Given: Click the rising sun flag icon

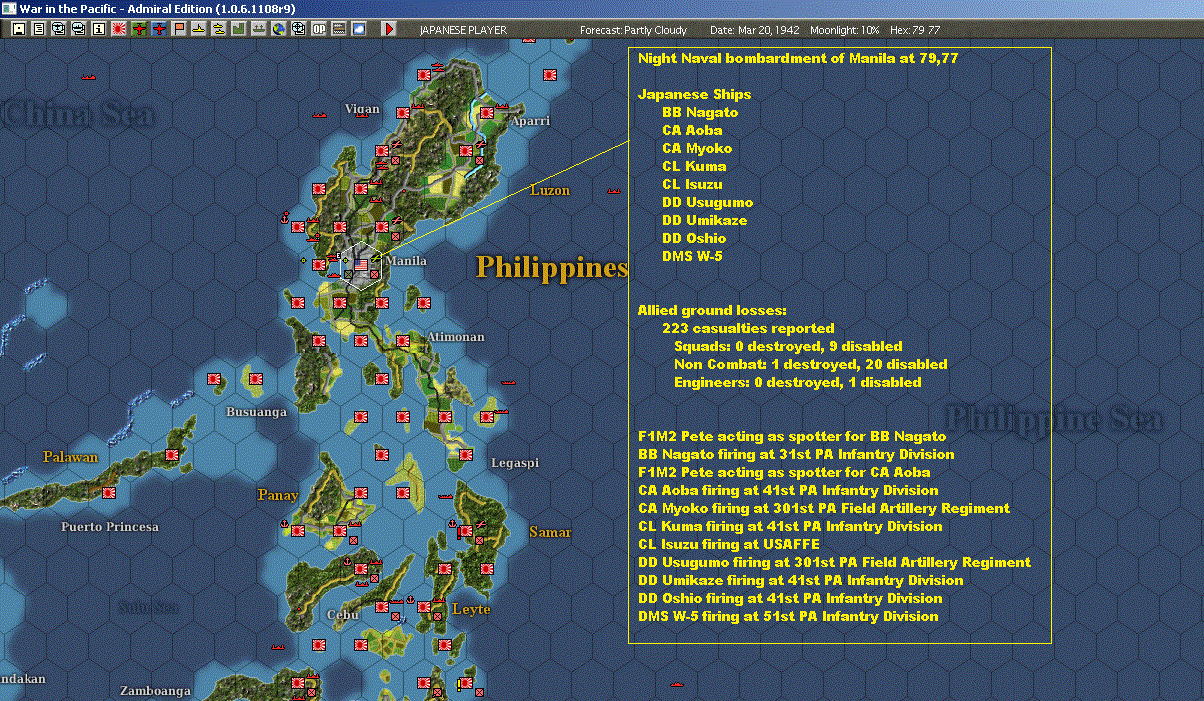Looking at the screenshot, I should tap(118, 29).
